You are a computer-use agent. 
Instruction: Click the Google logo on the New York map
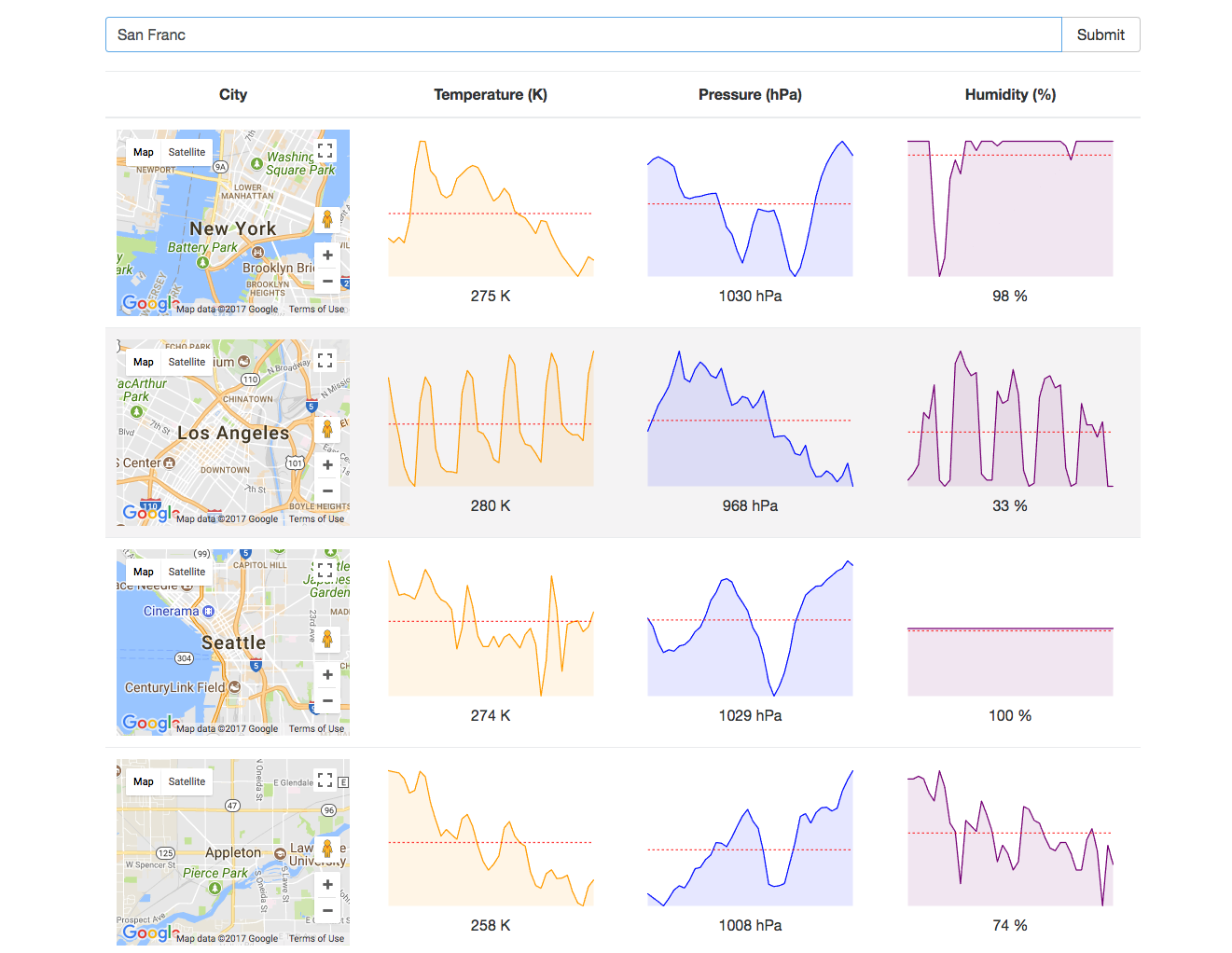[148, 303]
